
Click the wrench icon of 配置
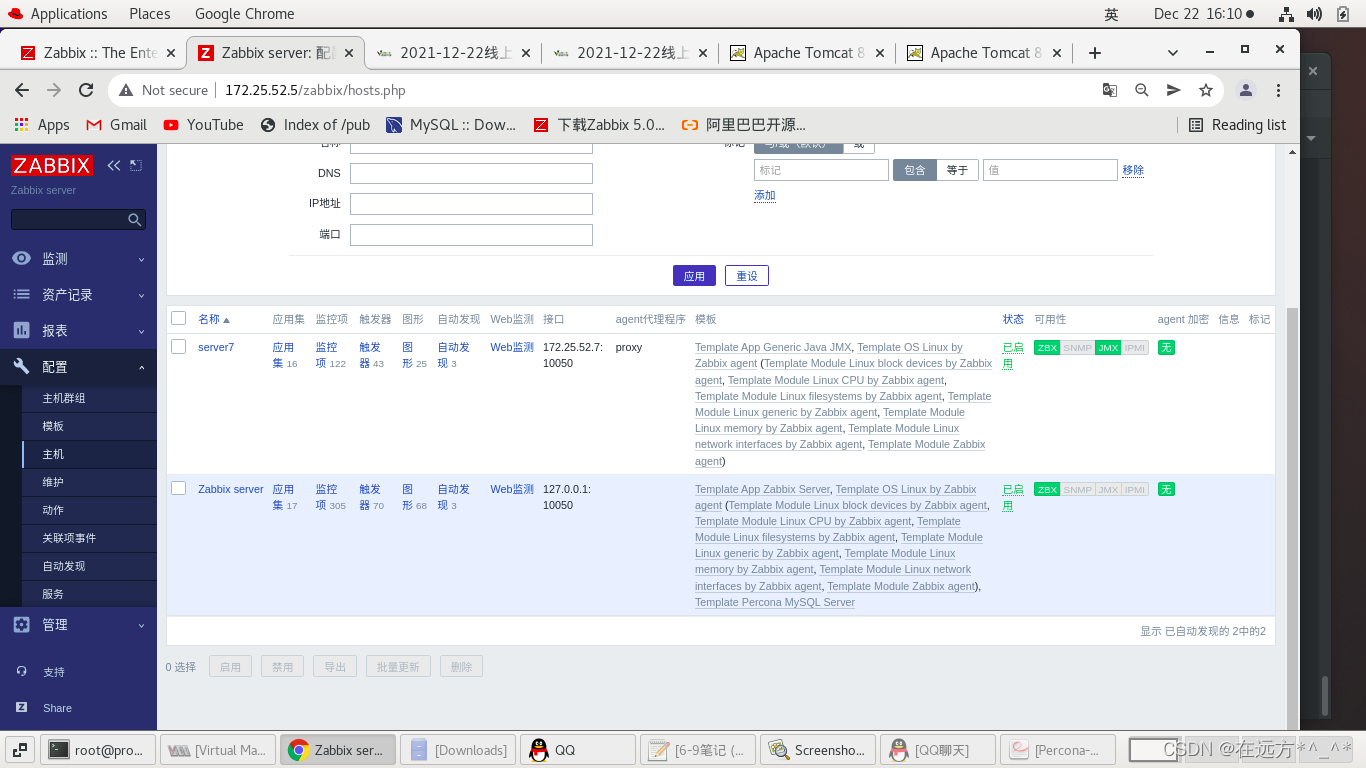coord(21,366)
